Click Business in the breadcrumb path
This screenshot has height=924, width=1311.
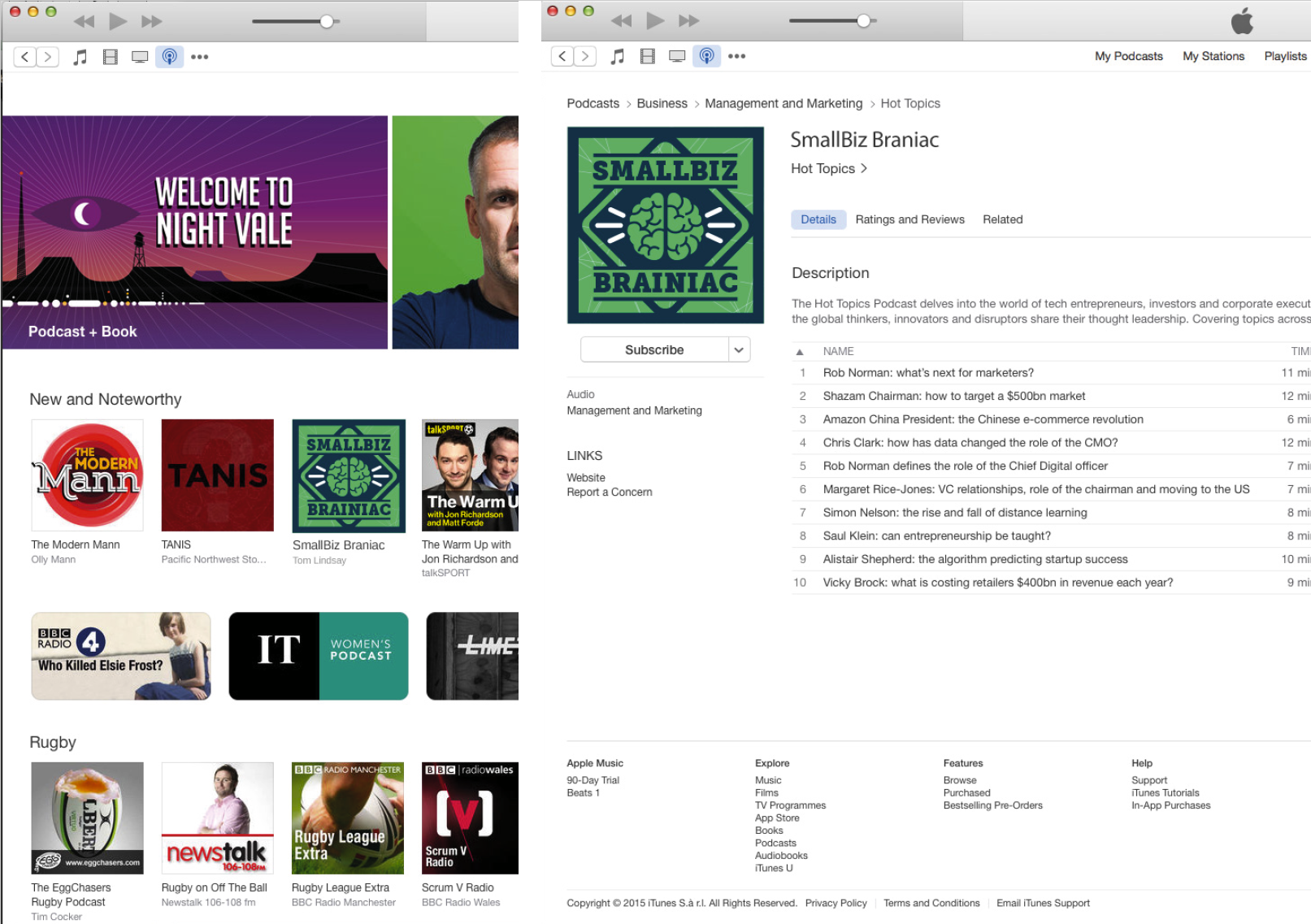pyautogui.click(x=662, y=103)
